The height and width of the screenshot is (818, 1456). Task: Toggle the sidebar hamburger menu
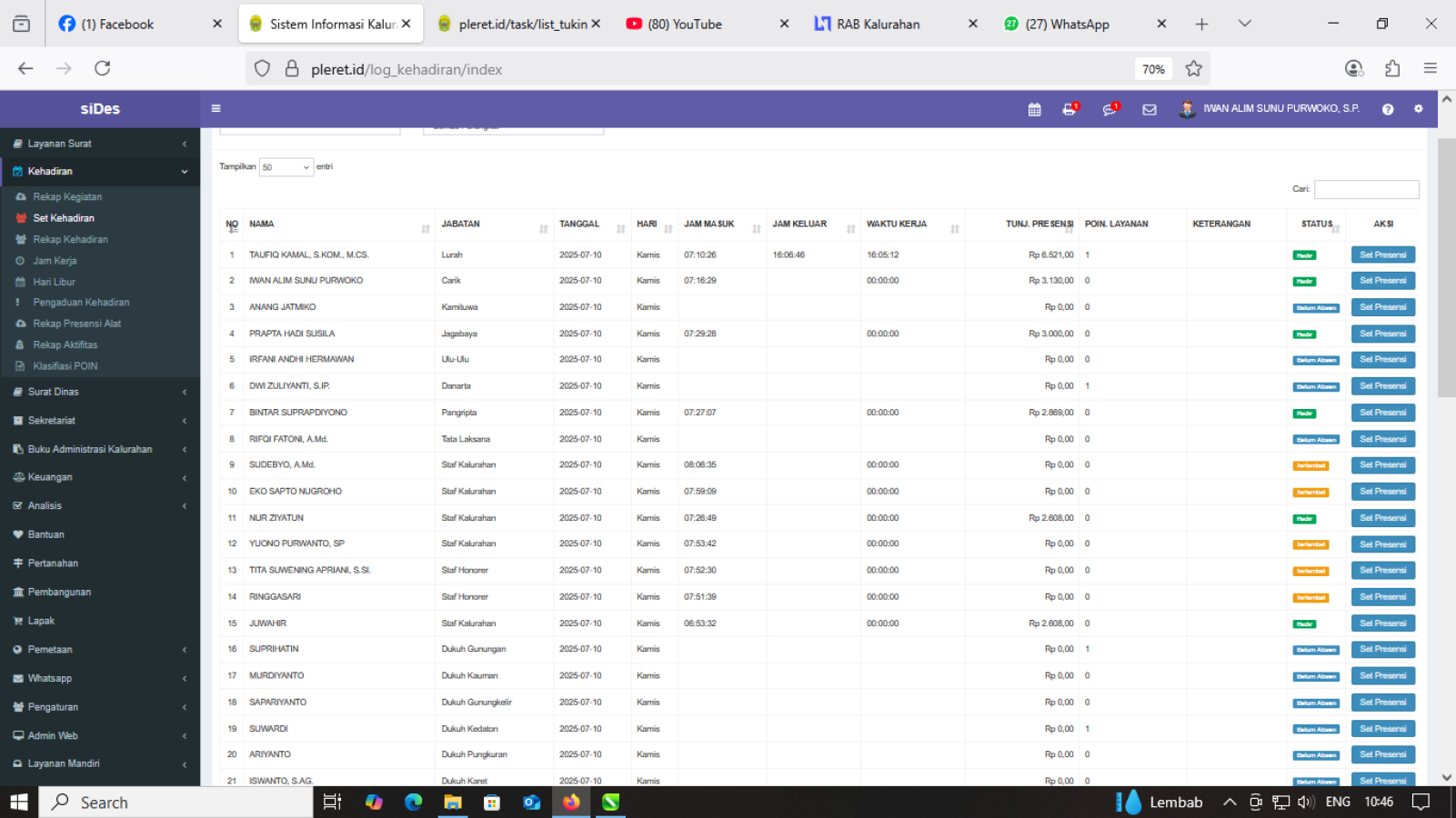[x=216, y=108]
